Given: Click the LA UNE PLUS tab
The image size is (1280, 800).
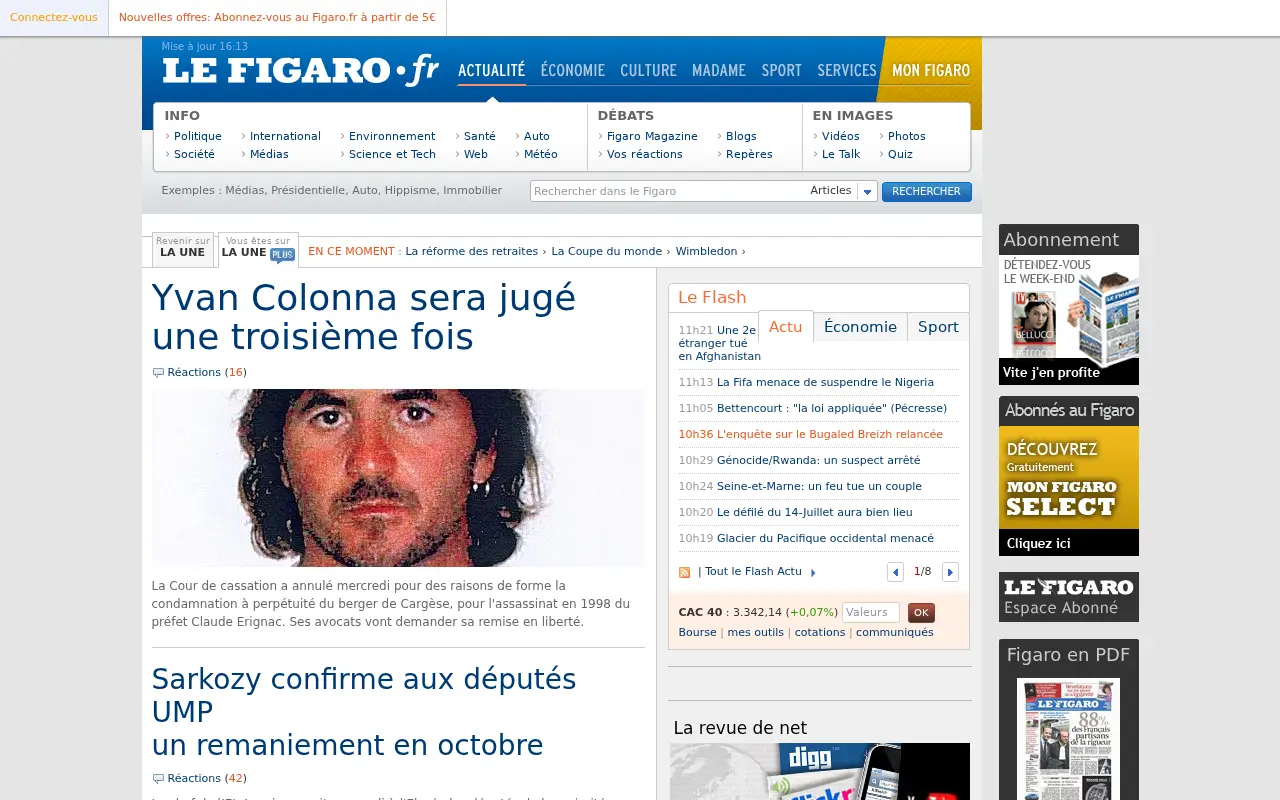Looking at the screenshot, I should [x=258, y=250].
